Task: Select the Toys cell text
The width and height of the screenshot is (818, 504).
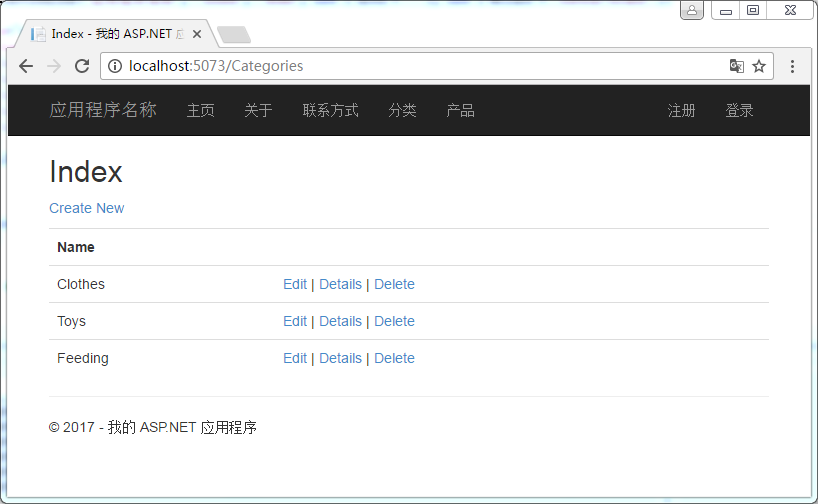Action: 71,321
